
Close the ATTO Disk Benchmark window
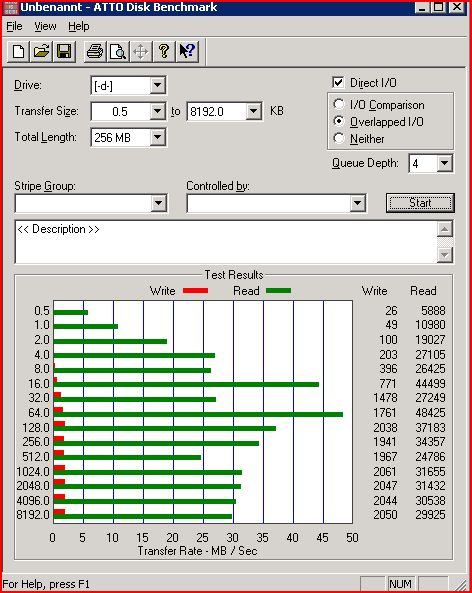click(457, 7)
